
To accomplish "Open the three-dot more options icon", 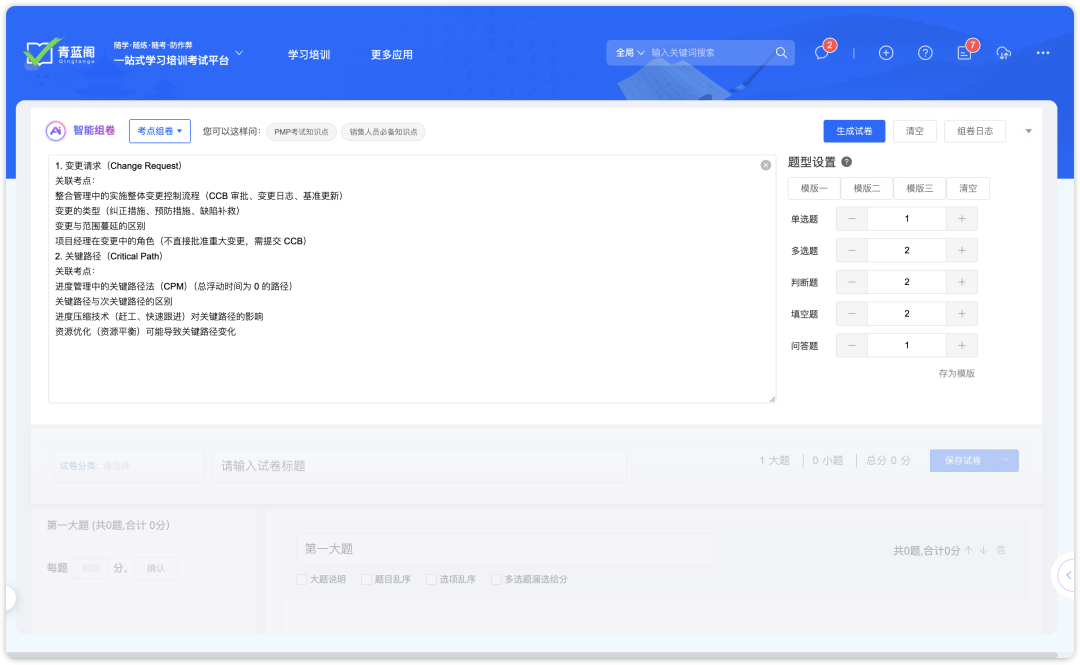I will pos(1042,53).
